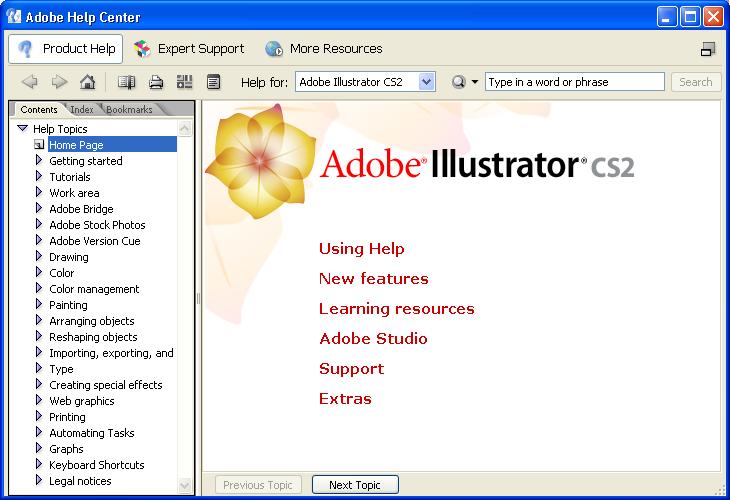Open the search options arrow
Image resolution: width=730 pixels, height=500 pixels.
[x=474, y=82]
